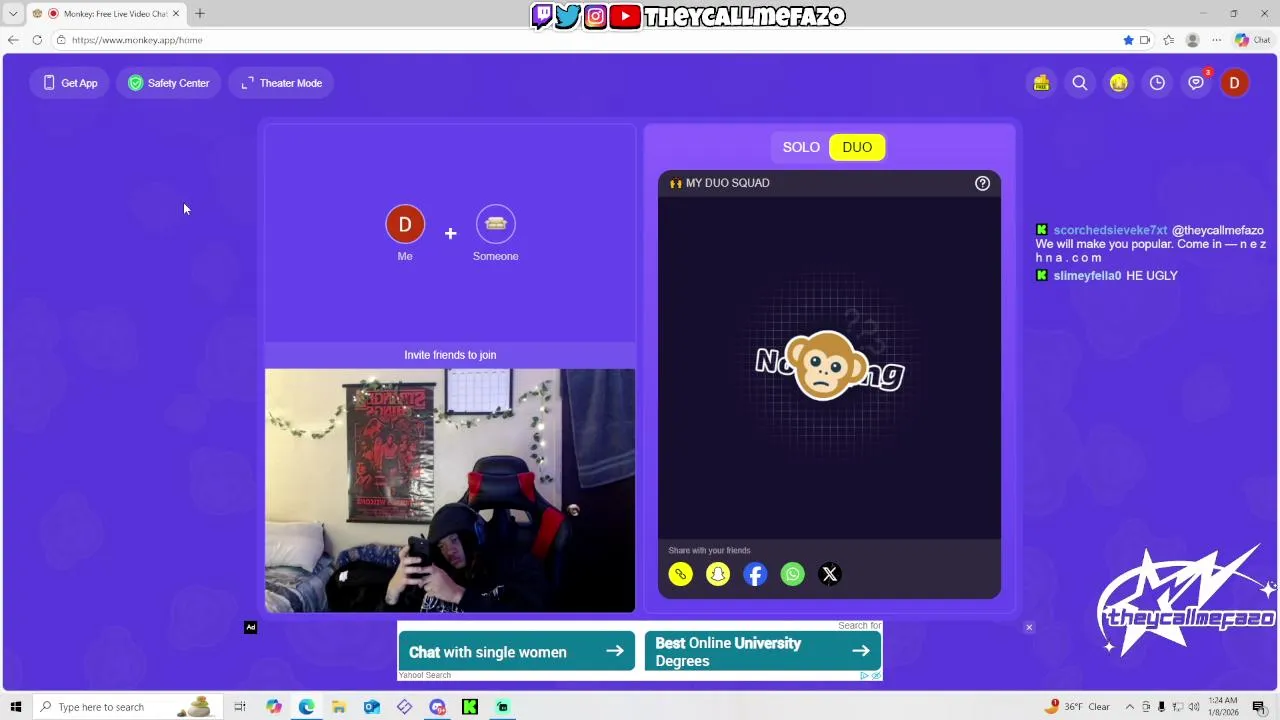Share via Snapchat icon
Viewport: 1280px width, 720px height.
point(718,574)
